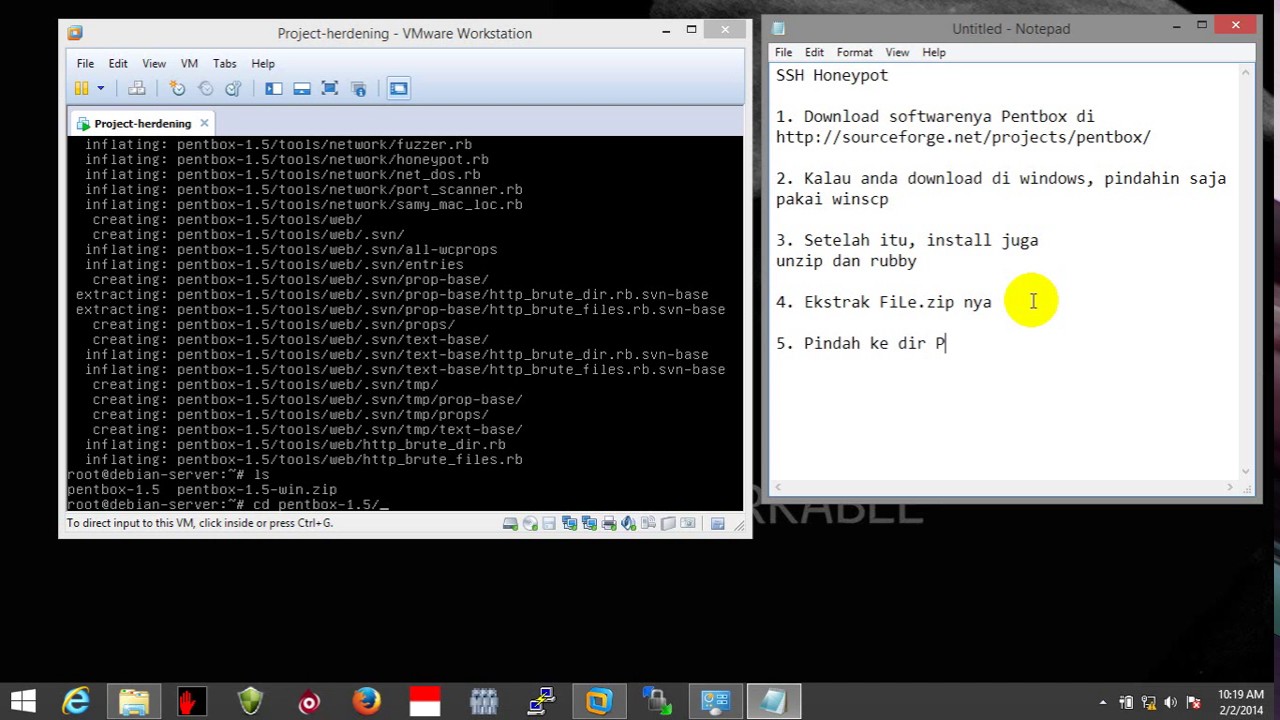Image resolution: width=1280 pixels, height=720 pixels.
Task: Open the VMware View menu
Action: [x=154, y=63]
